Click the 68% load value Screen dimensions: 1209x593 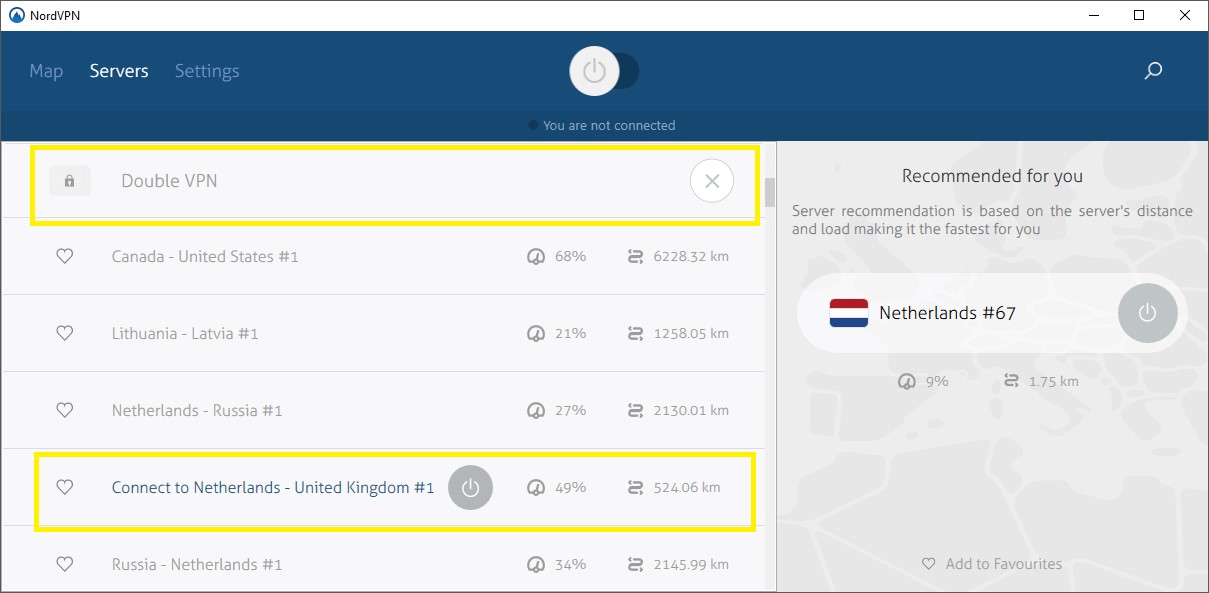coord(571,257)
